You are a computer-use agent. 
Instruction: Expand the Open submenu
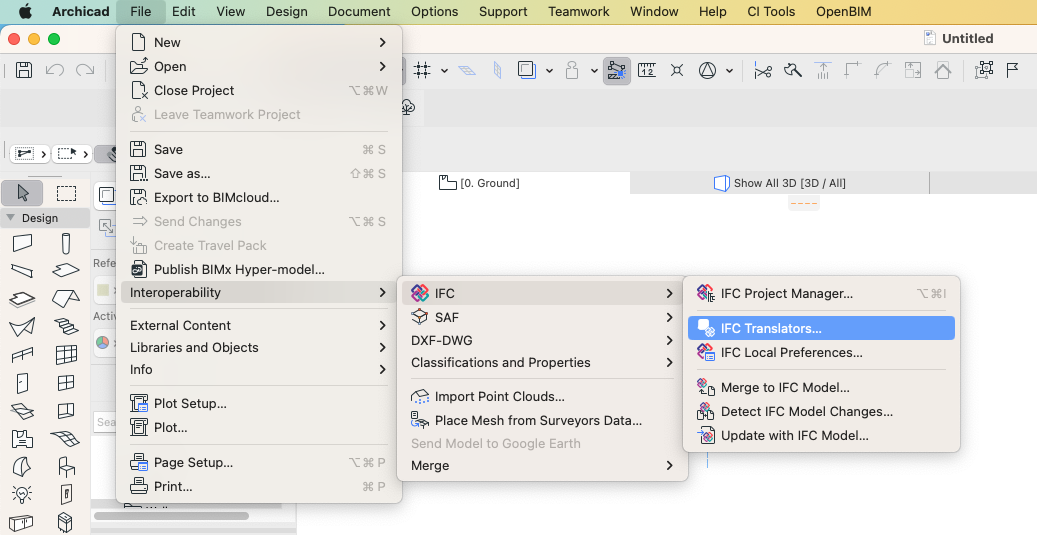pos(259,66)
